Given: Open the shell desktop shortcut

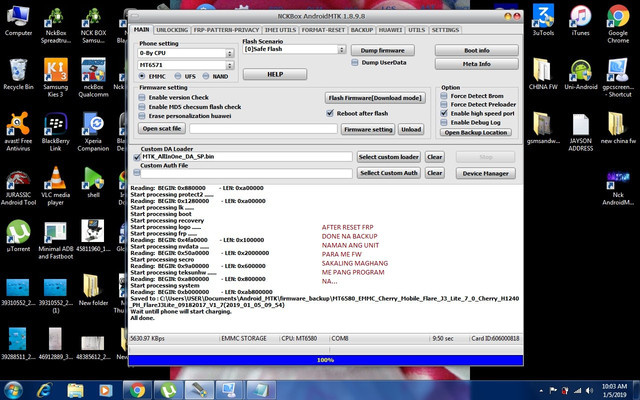Looking at the screenshot, I should tap(93, 182).
